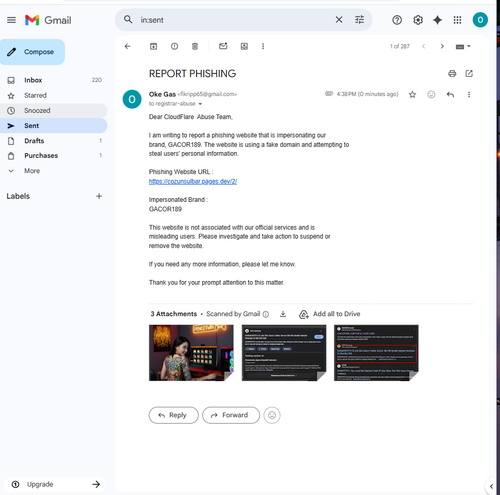Open the phishing website URL link
Screen dimensions: 500x495
point(193,181)
